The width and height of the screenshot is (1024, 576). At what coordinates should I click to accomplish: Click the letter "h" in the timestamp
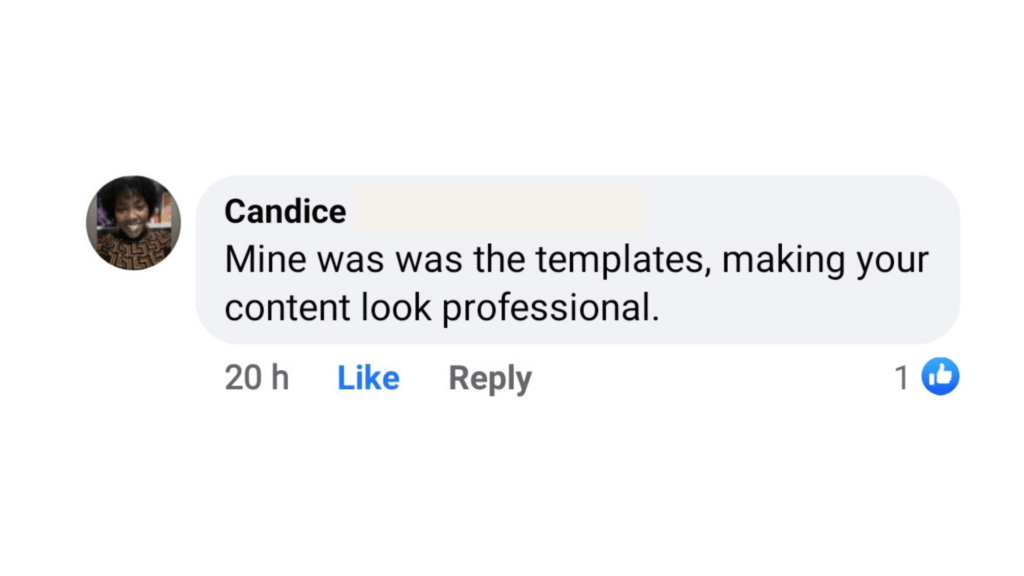coord(279,378)
